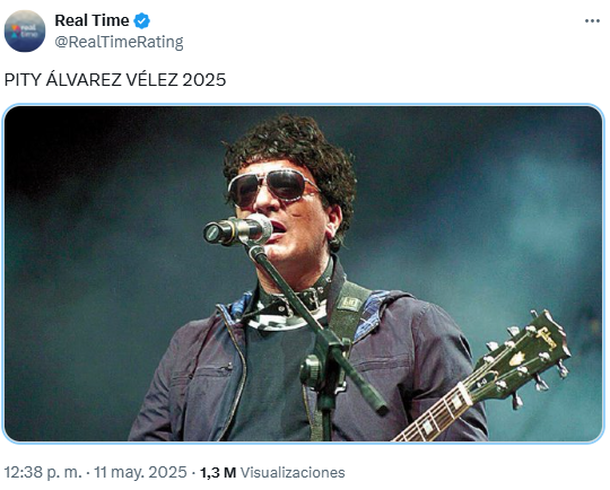610x490 pixels.
Task: Open the @RealTimeRating handle link
Action: (119, 42)
